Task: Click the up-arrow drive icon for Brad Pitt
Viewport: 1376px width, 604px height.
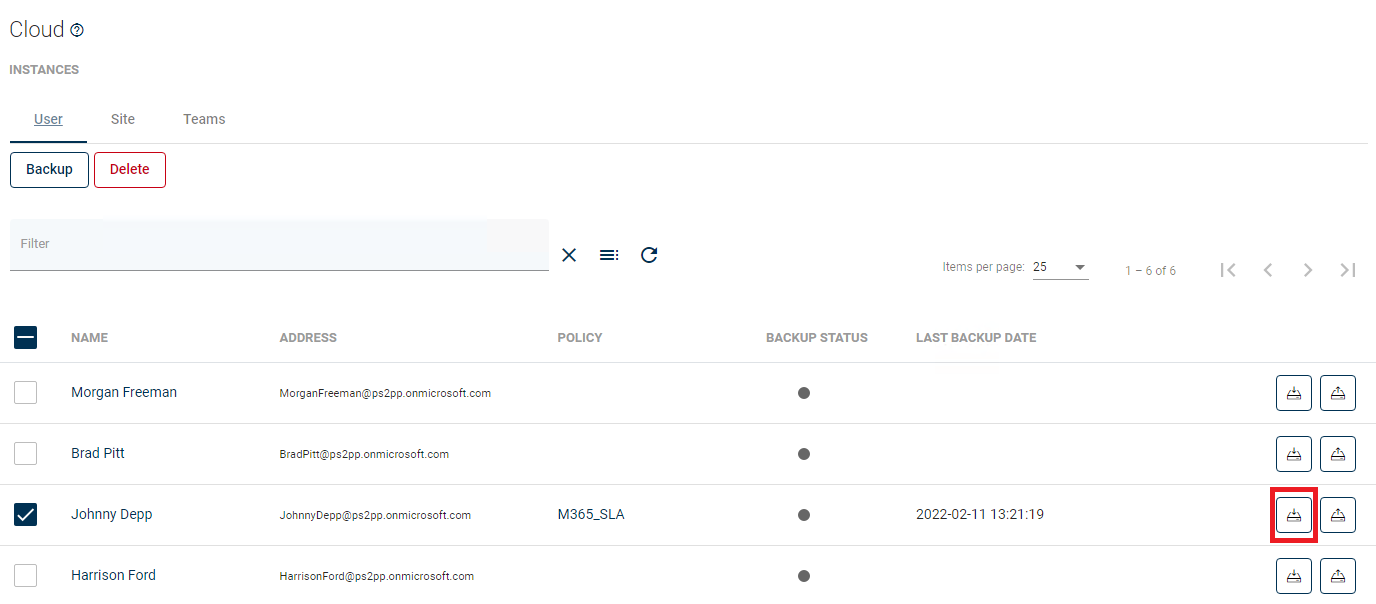Action: coord(1337,454)
